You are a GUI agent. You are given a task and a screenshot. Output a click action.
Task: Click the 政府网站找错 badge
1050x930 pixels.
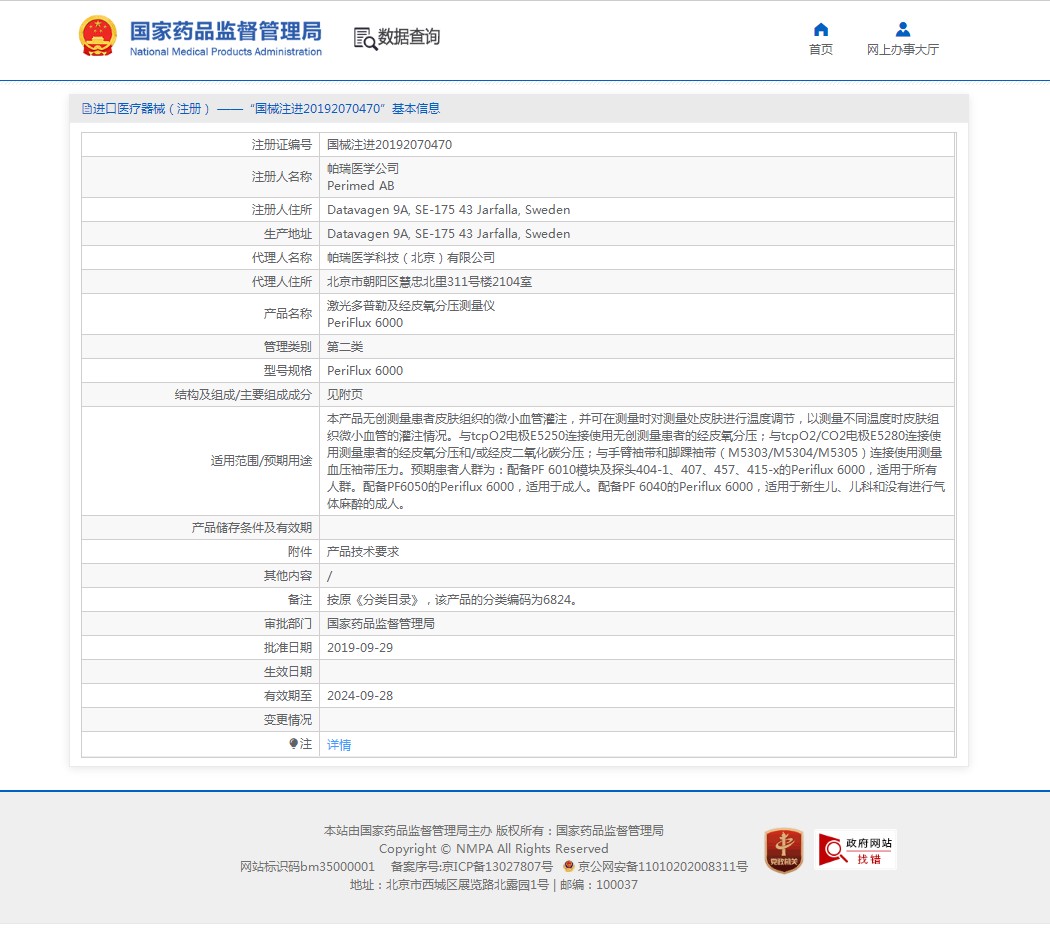[856, 850]
